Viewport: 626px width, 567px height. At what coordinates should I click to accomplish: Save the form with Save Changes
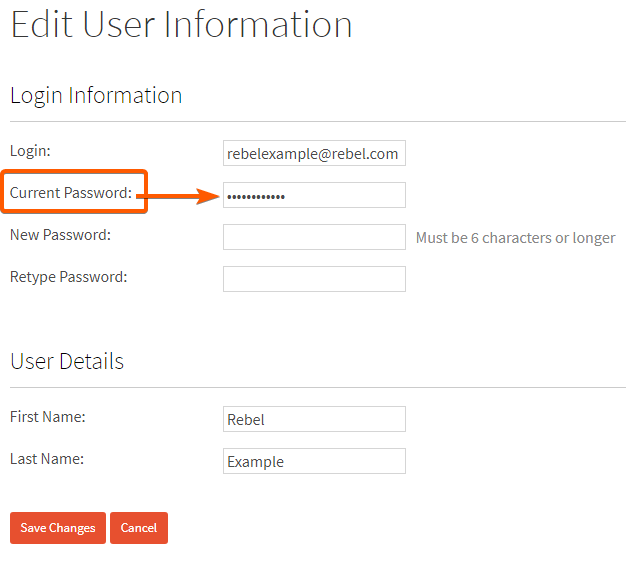[x=58, y=528]
